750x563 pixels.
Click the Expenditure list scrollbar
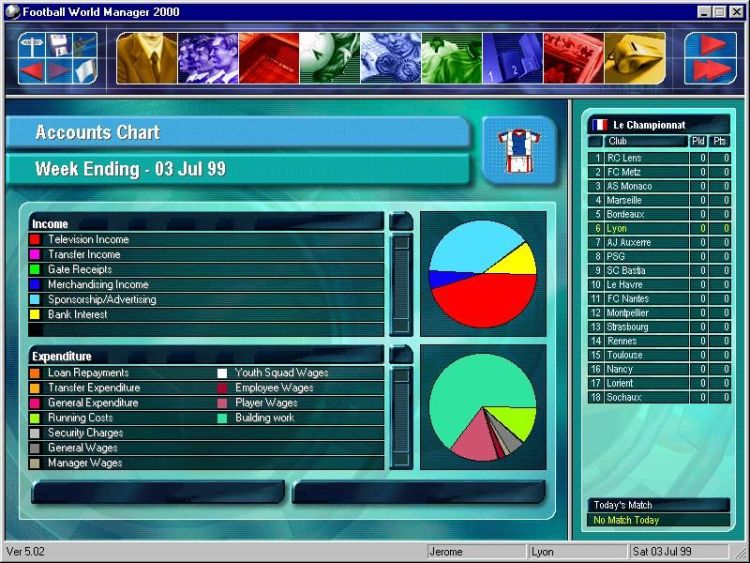coord(401,417)
